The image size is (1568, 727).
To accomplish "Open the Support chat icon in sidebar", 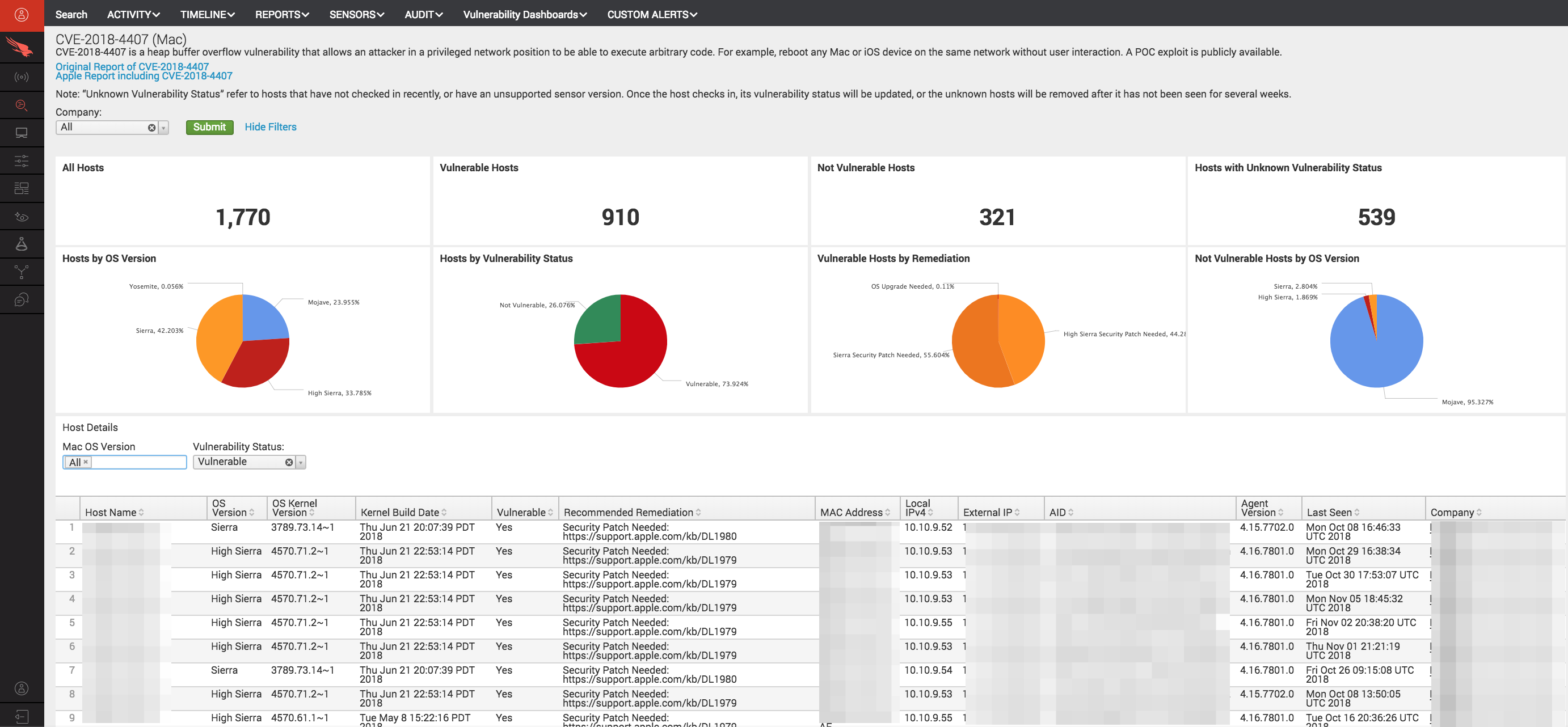I will pyautogui.click(x=22, y=299).
